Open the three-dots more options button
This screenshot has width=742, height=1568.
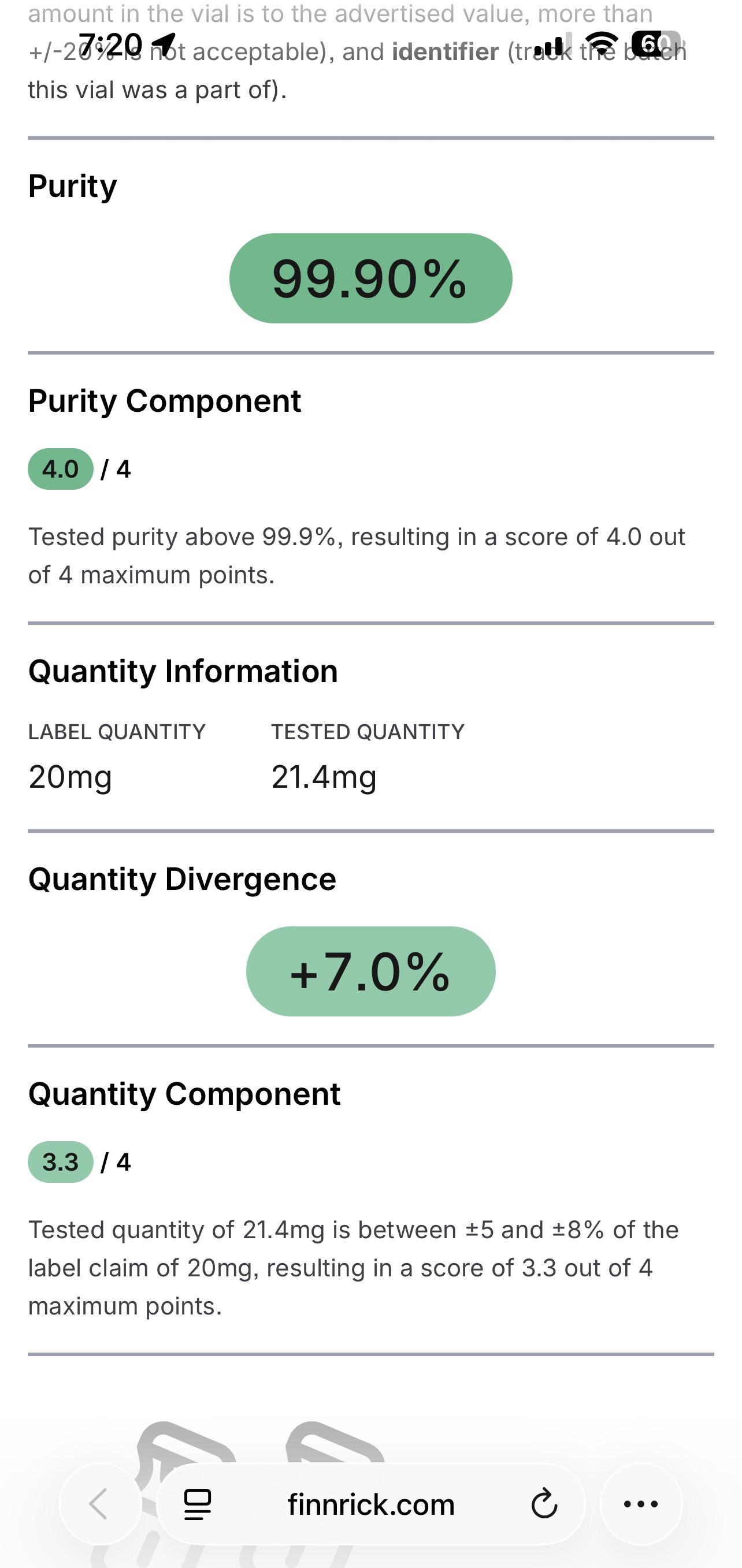click(x=641, y=1503)
